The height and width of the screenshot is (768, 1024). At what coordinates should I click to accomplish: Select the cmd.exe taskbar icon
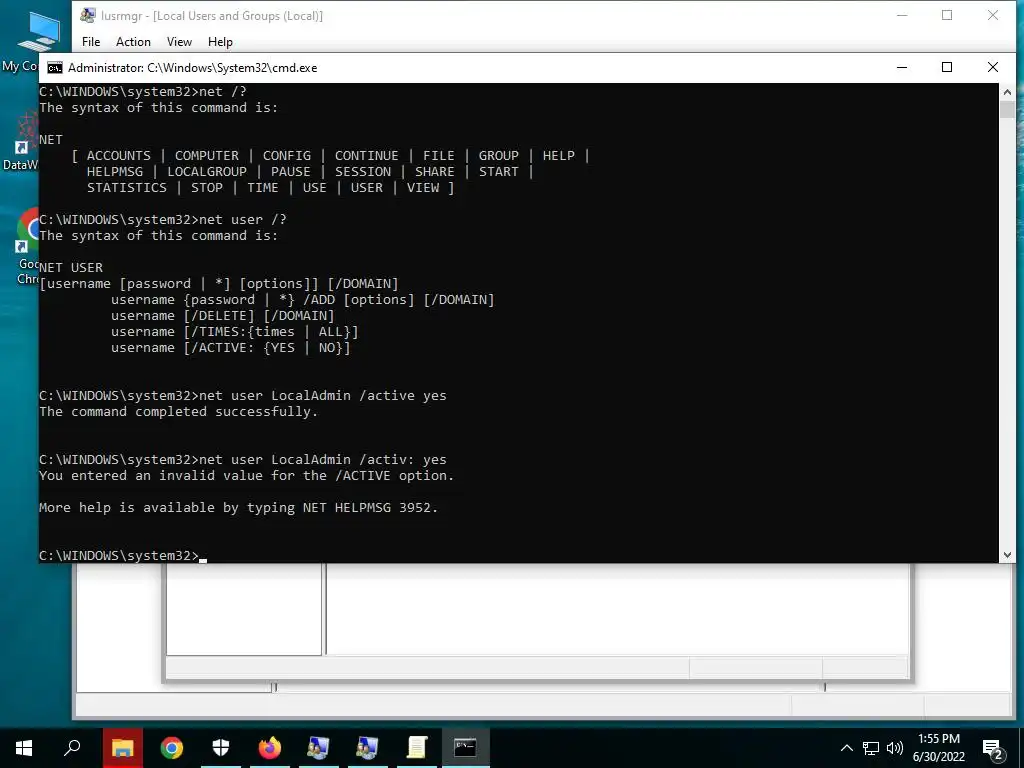(x=465, y=747)
